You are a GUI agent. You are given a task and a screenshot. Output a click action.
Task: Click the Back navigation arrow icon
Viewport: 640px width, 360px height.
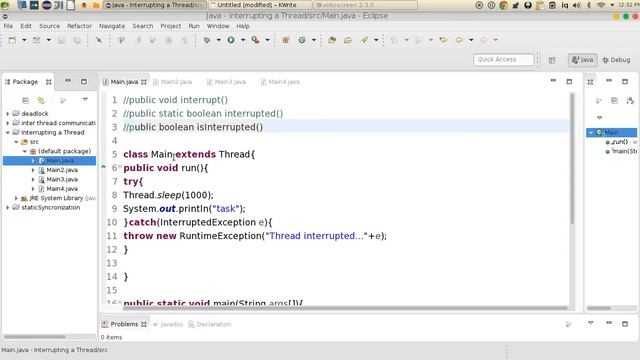[459, 40]
